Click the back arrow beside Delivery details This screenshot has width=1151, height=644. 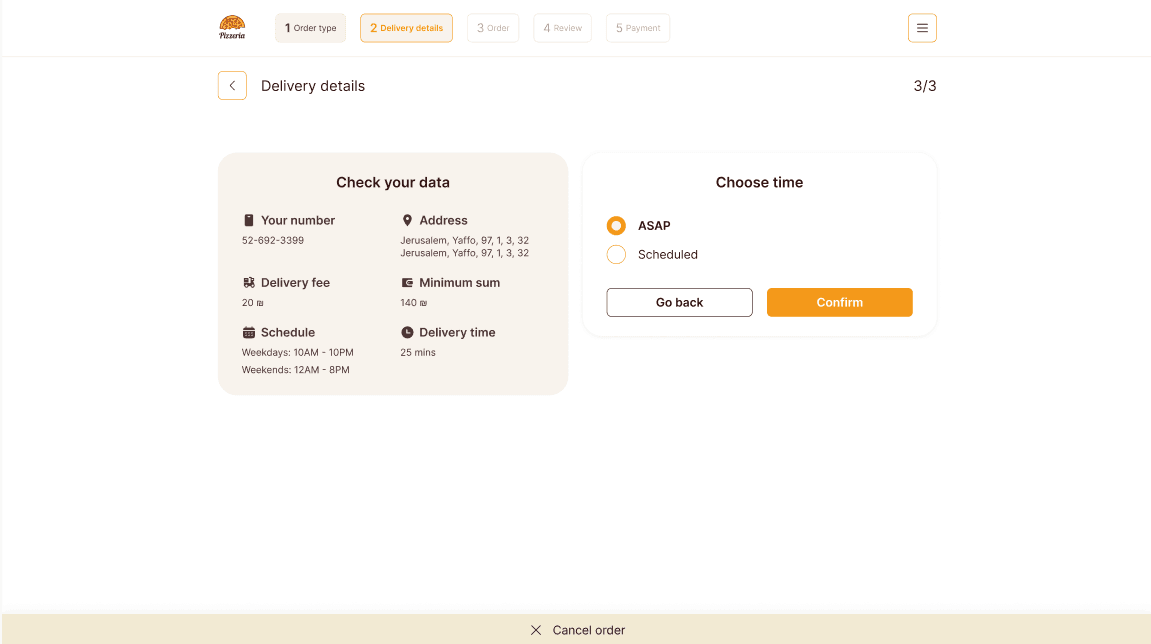coord(232,86)
